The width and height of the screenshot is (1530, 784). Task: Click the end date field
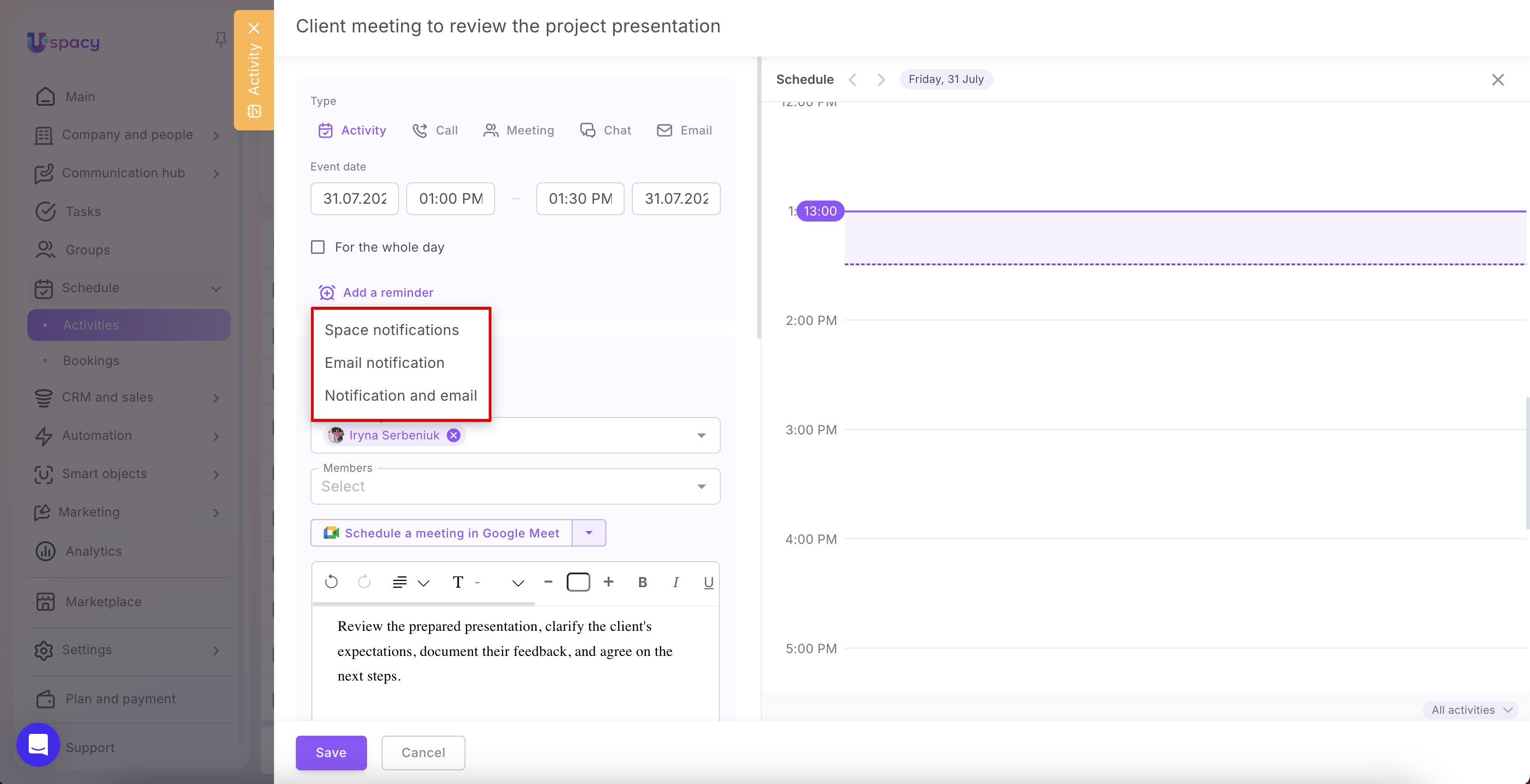[x=677, y=198]
